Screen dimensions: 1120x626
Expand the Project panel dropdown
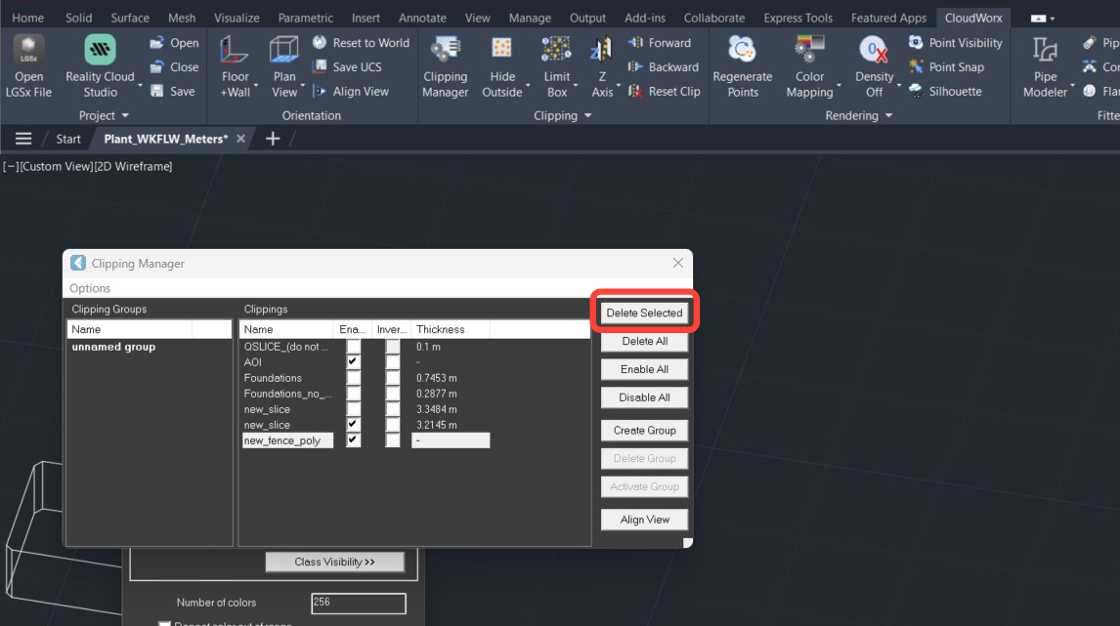pos(125,115)
